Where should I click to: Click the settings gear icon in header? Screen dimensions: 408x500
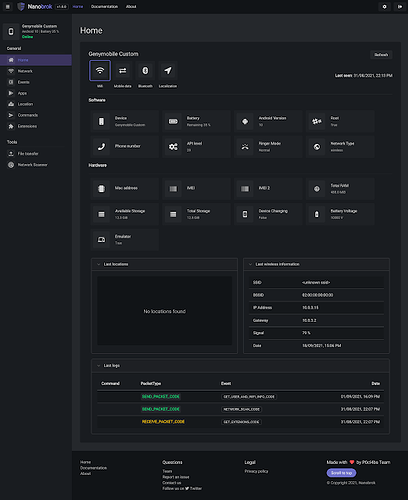(x=385, y=7)
